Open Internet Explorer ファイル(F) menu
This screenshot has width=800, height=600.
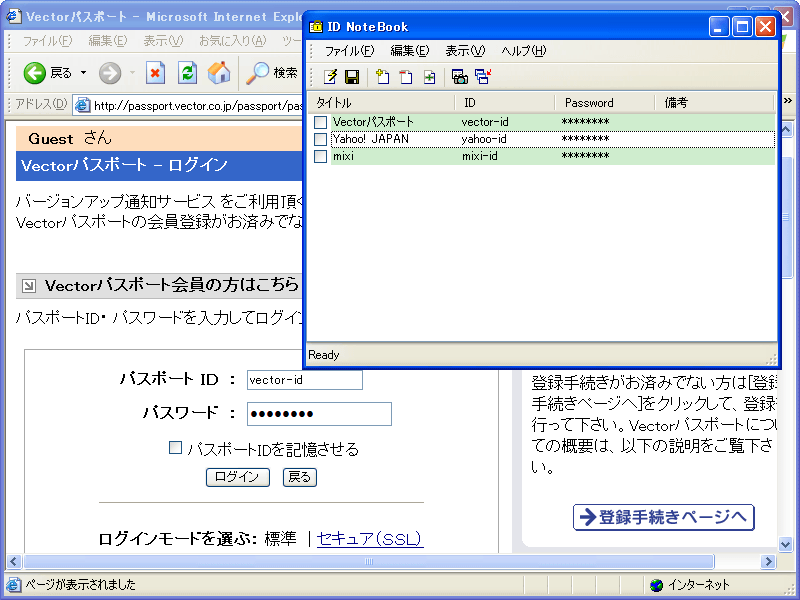[x=47, y=41]
